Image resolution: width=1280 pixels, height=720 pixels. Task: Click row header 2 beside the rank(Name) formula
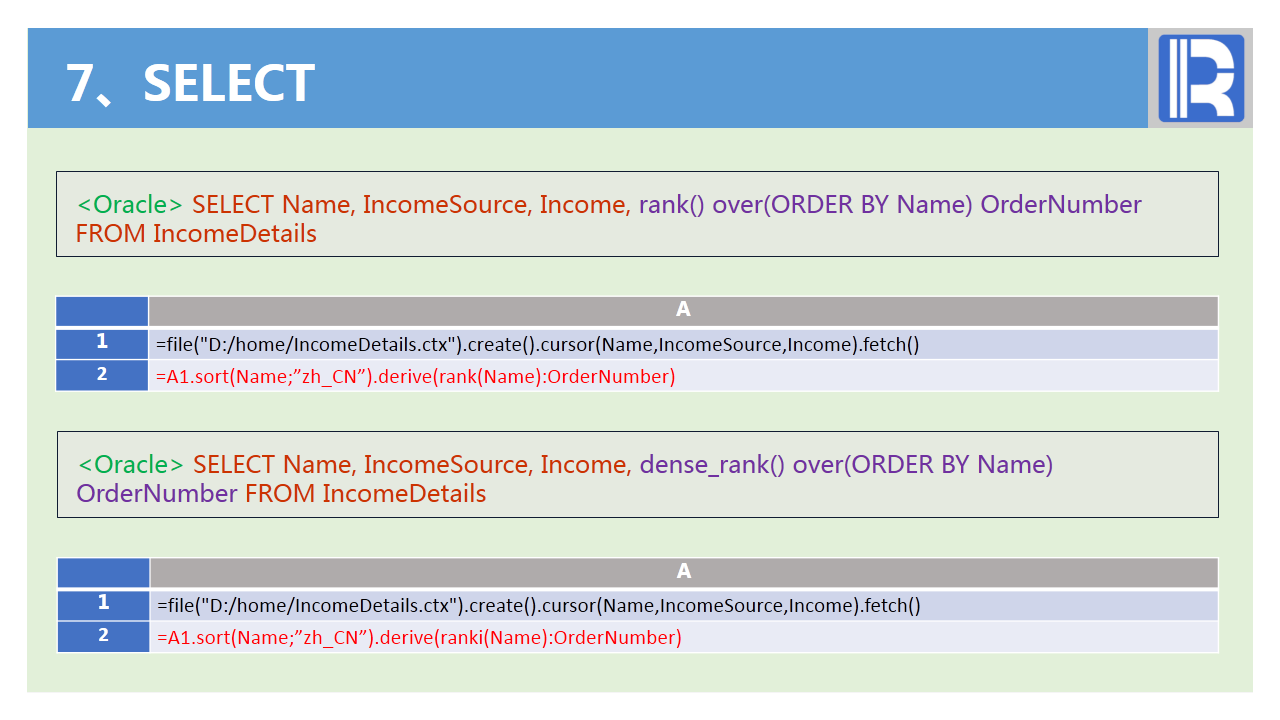coord(102,376)
